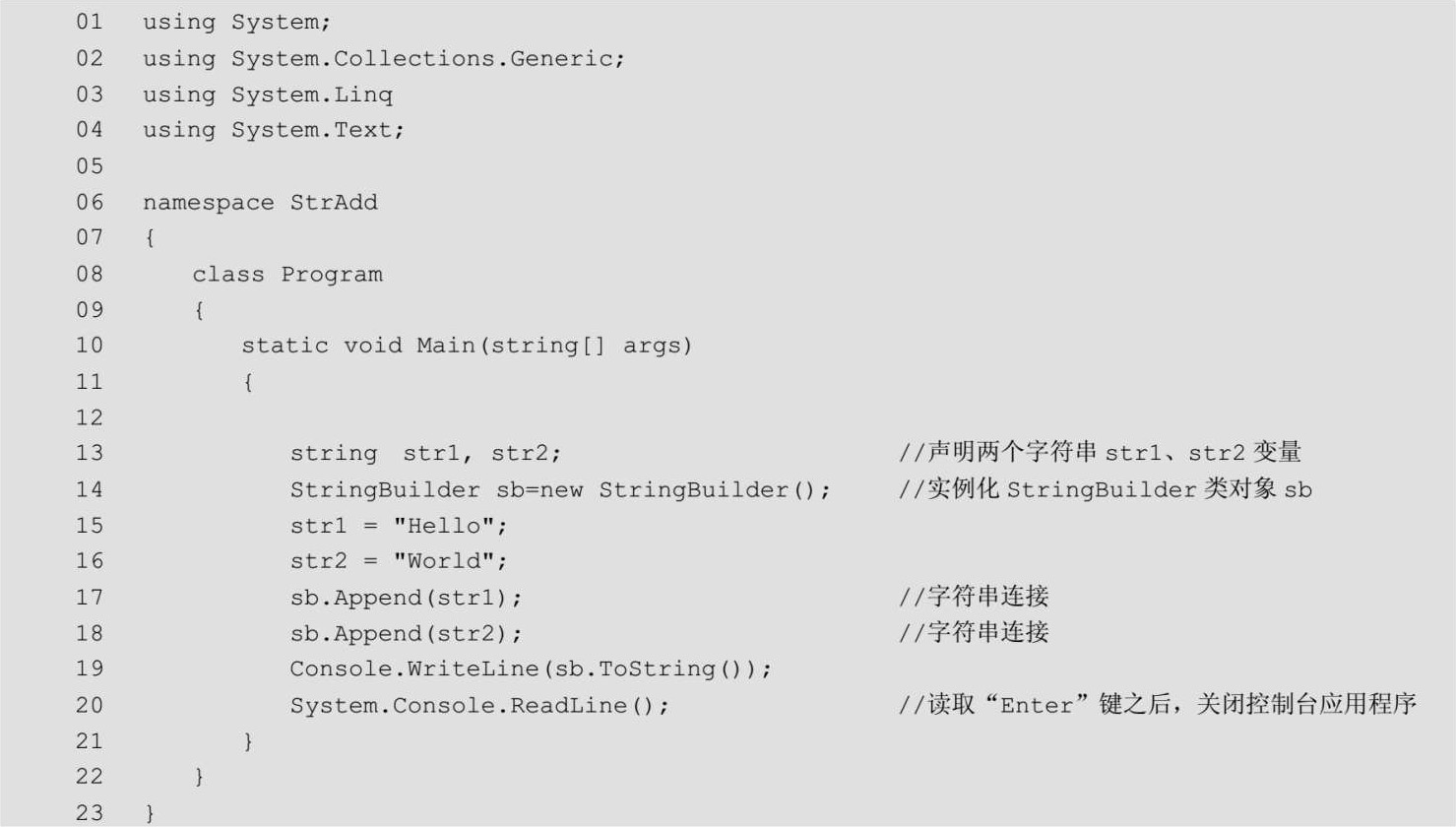Image resolution: width=1456 pixels, height=827 pixels.
Task: Click the 'str1 = "Hello";' assignment
Action: [x=399, y=526]
